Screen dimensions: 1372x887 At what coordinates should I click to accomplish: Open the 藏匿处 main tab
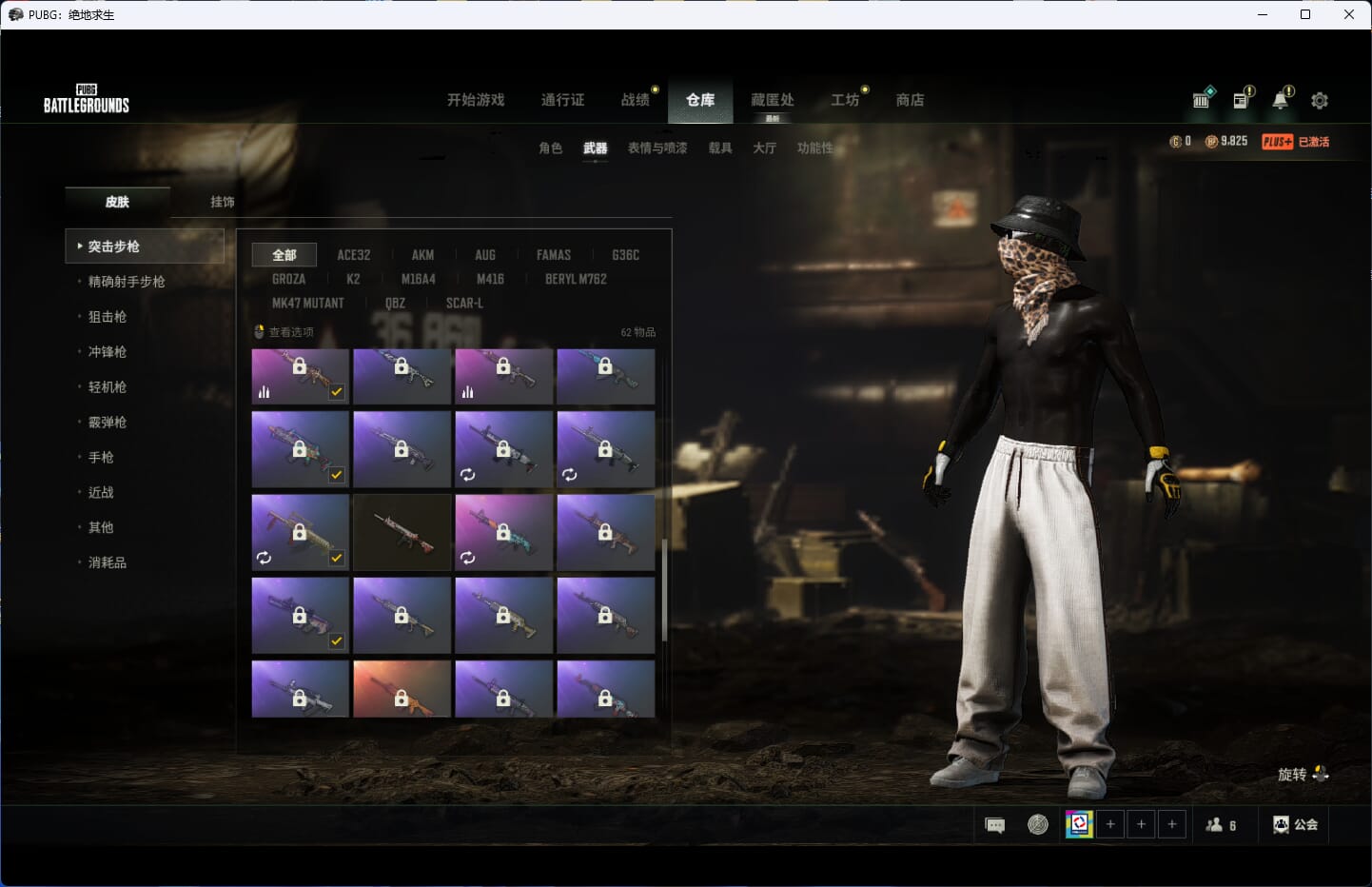(773, 100)
